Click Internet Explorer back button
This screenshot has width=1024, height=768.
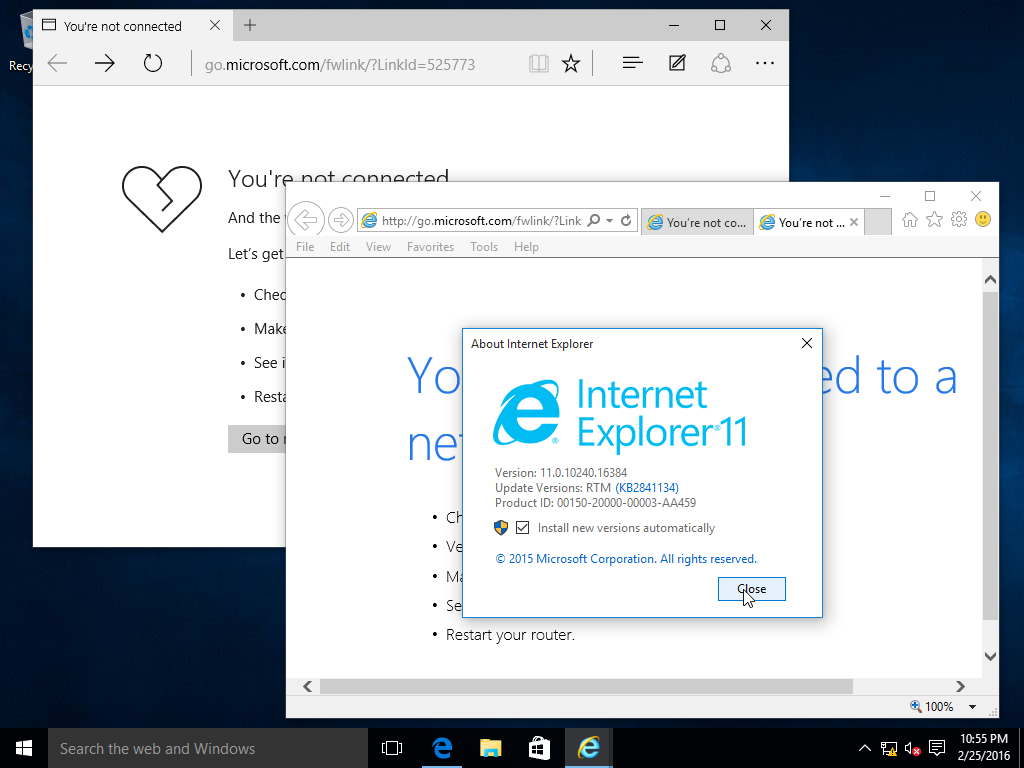click(306, 220)
